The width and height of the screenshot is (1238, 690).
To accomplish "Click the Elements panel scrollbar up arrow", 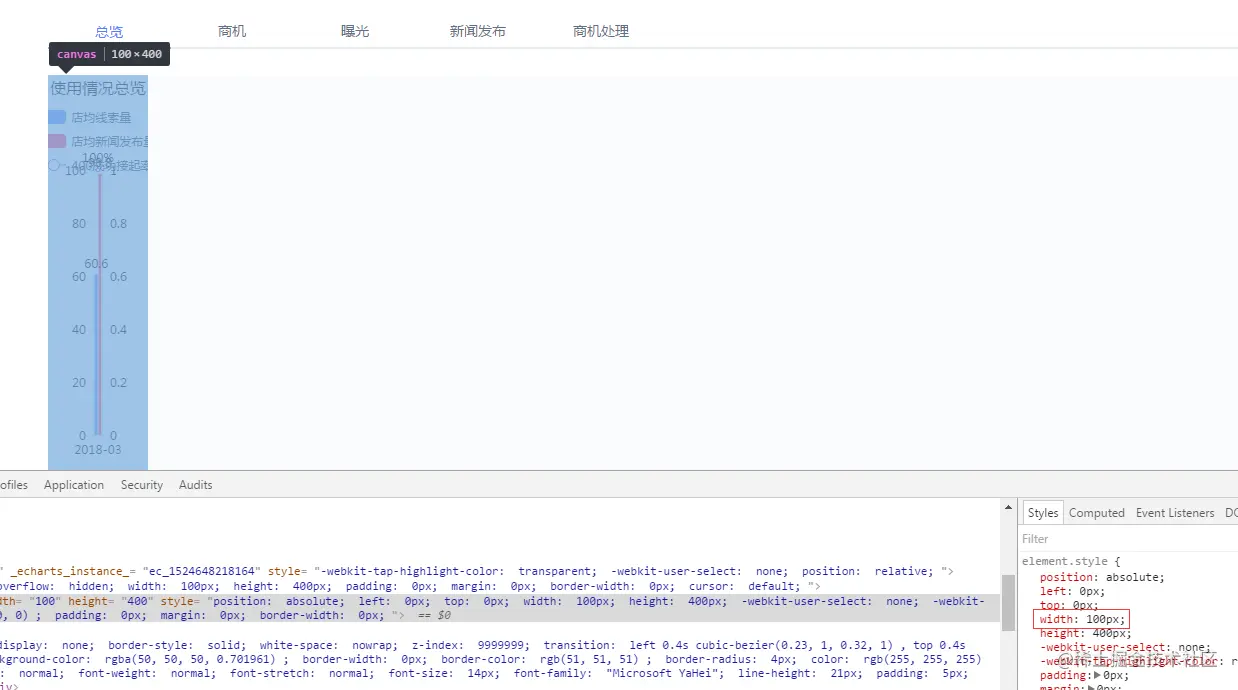I will coord(1008,509).
